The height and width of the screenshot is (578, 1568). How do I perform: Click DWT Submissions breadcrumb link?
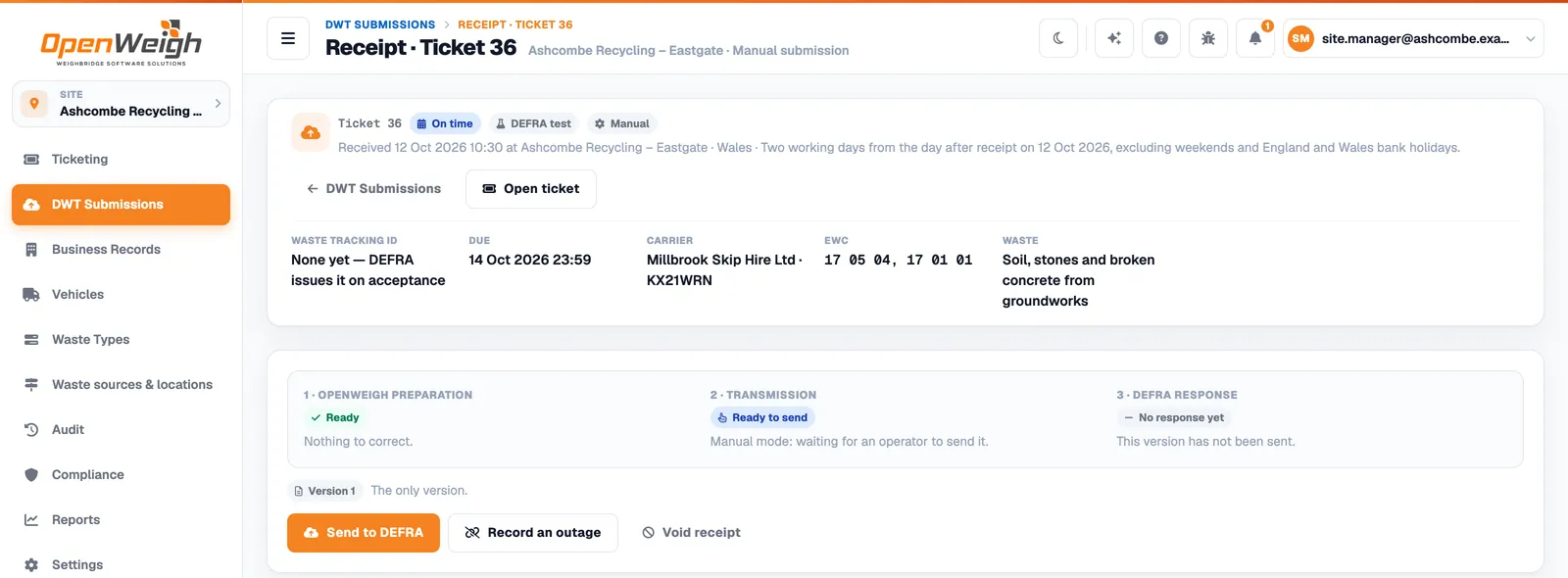point(380,24)
